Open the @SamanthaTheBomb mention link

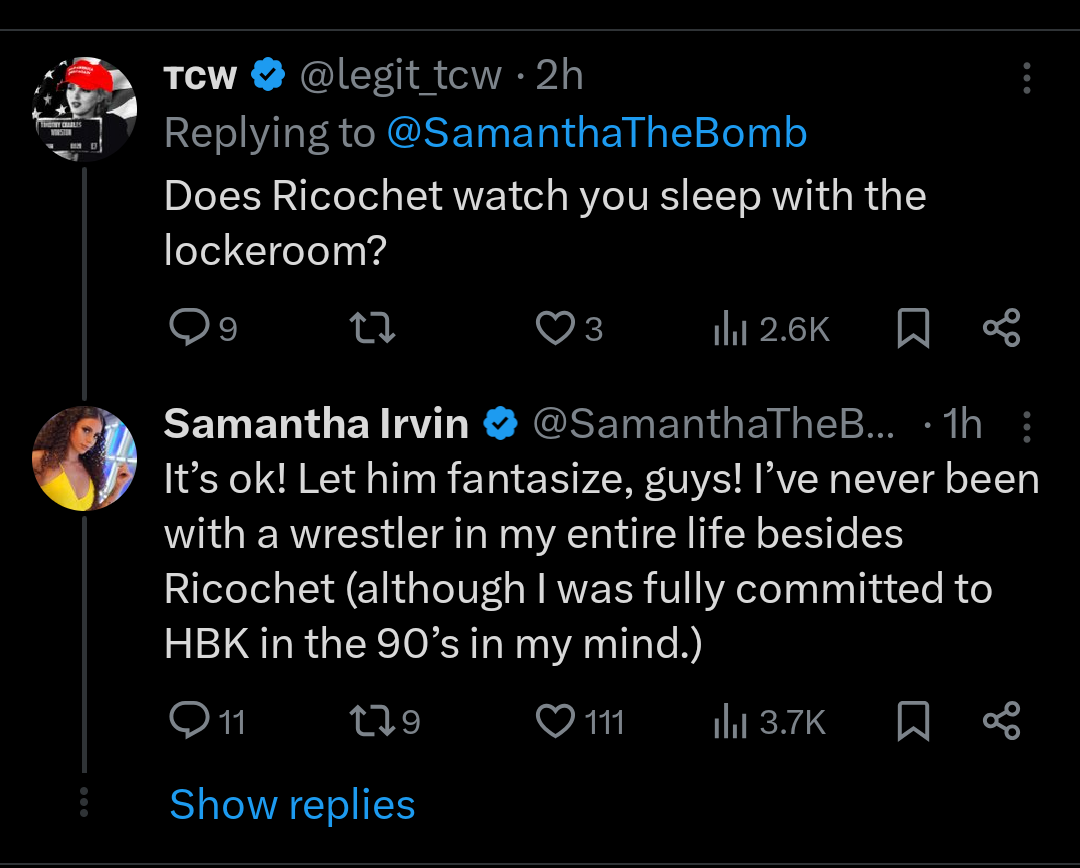[x=596, y=133]
